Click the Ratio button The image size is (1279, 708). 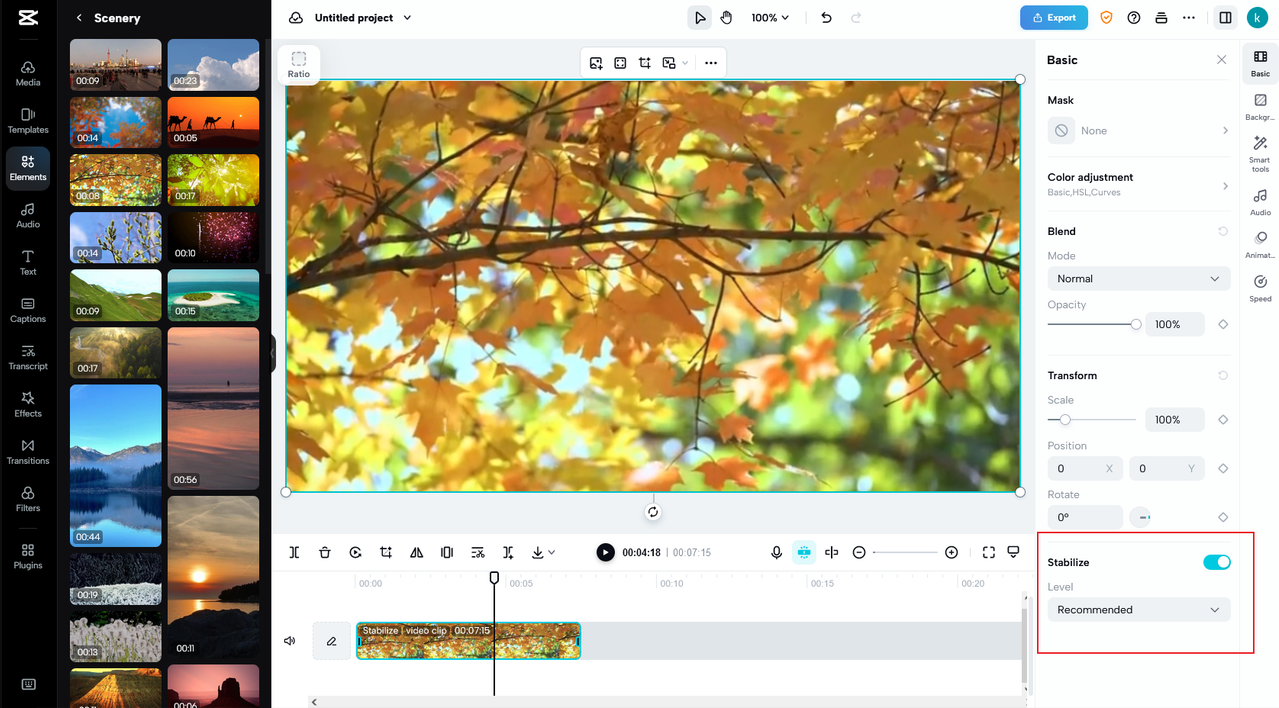click(x=299, y=65)
